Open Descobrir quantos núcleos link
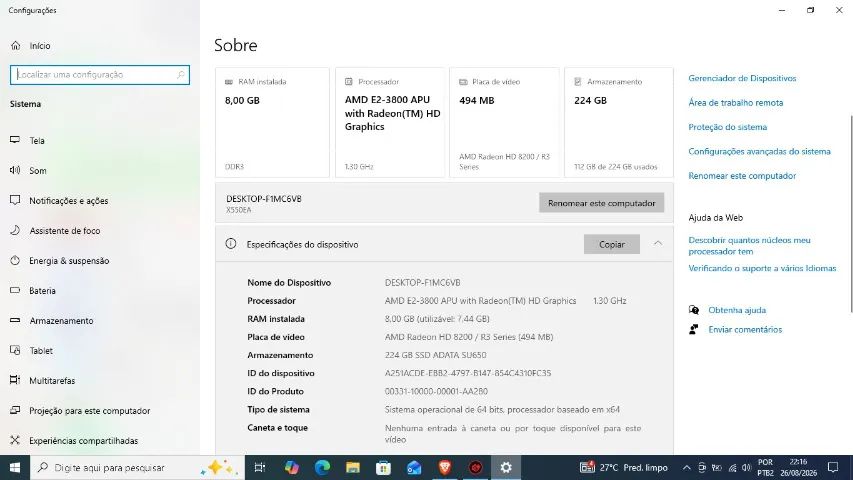 click(x=749, y=245)
